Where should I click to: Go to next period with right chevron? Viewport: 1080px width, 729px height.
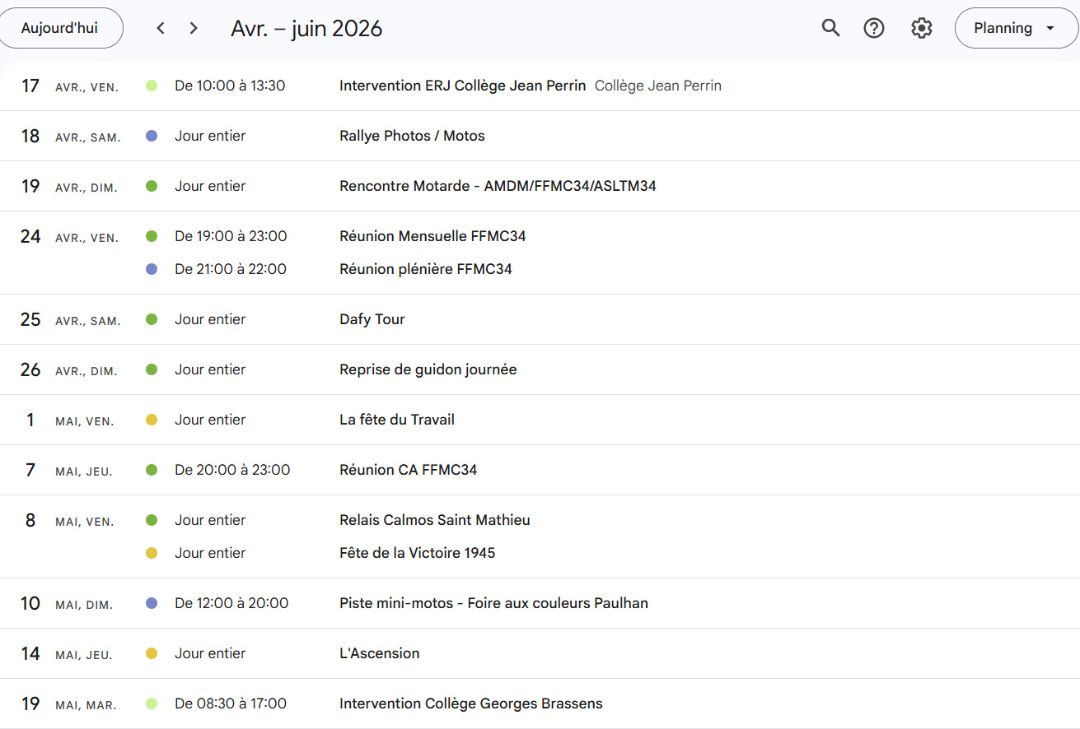194,28
